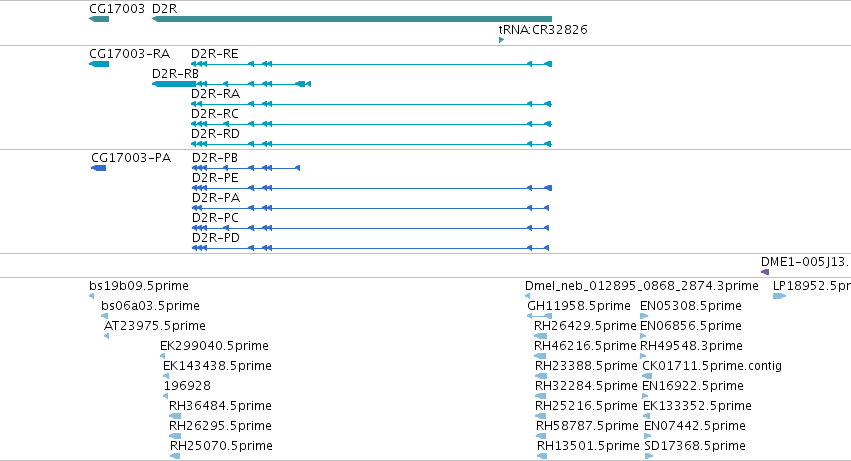
Task: Click the purple DME1-005J13 feature glyph
Action: tap(765, 272)
